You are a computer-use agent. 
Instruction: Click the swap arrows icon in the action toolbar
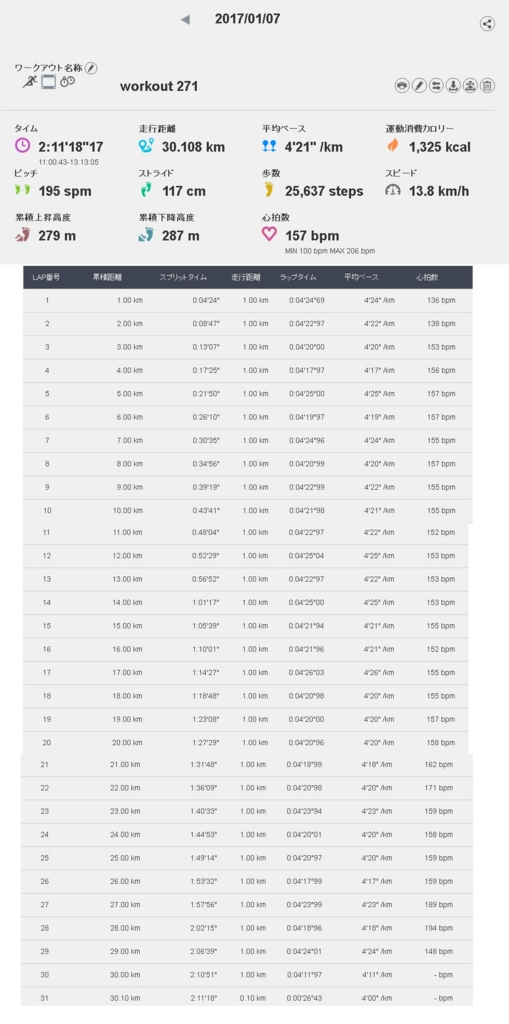click(436, 86)
